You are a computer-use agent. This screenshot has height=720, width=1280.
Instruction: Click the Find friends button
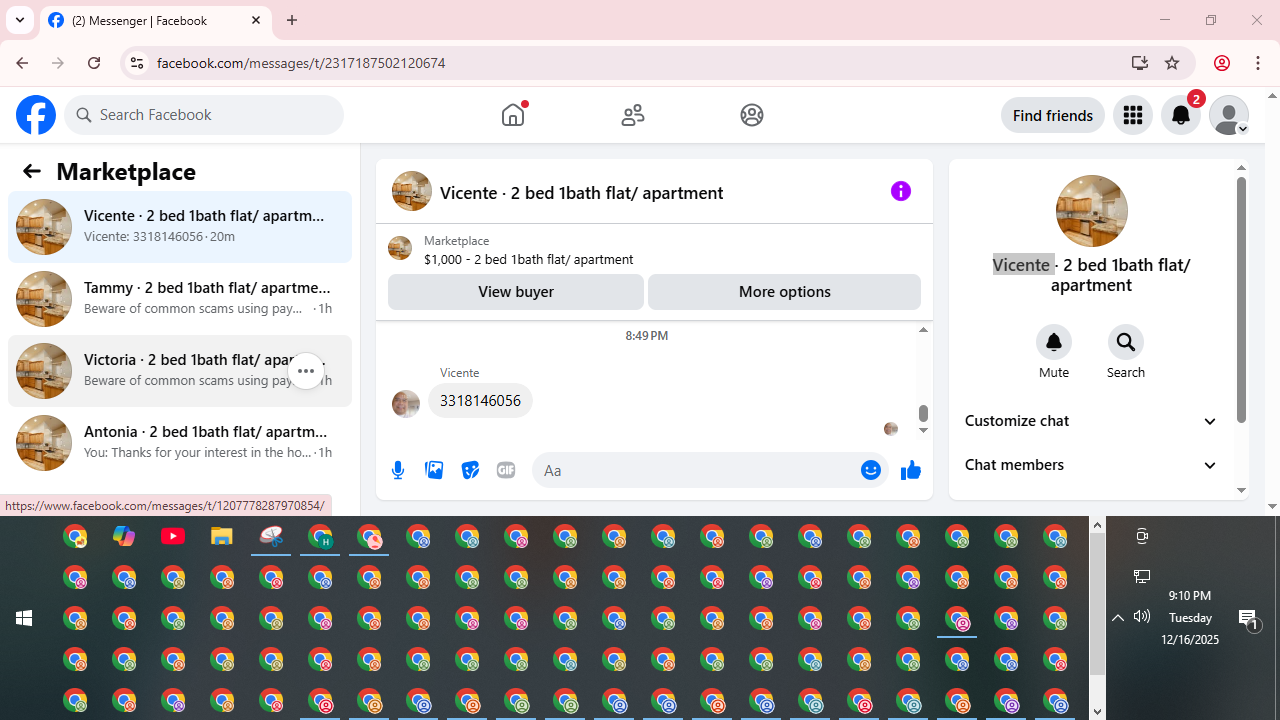(1053, 115)
